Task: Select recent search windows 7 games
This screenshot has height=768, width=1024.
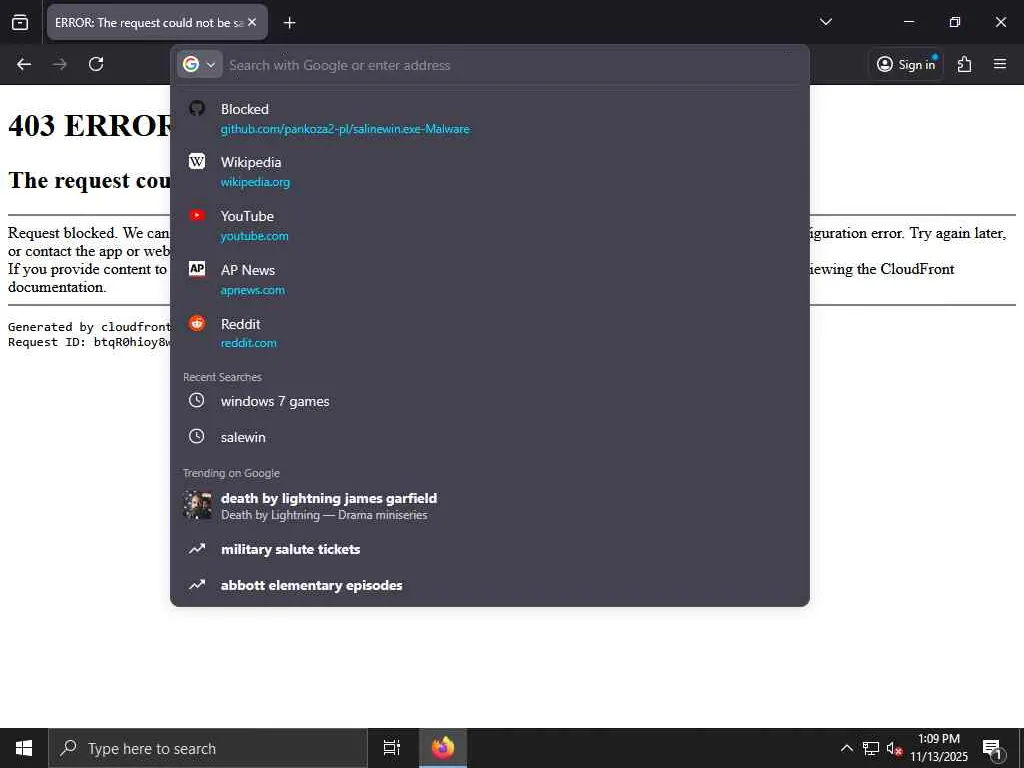Action: [490, 401]
